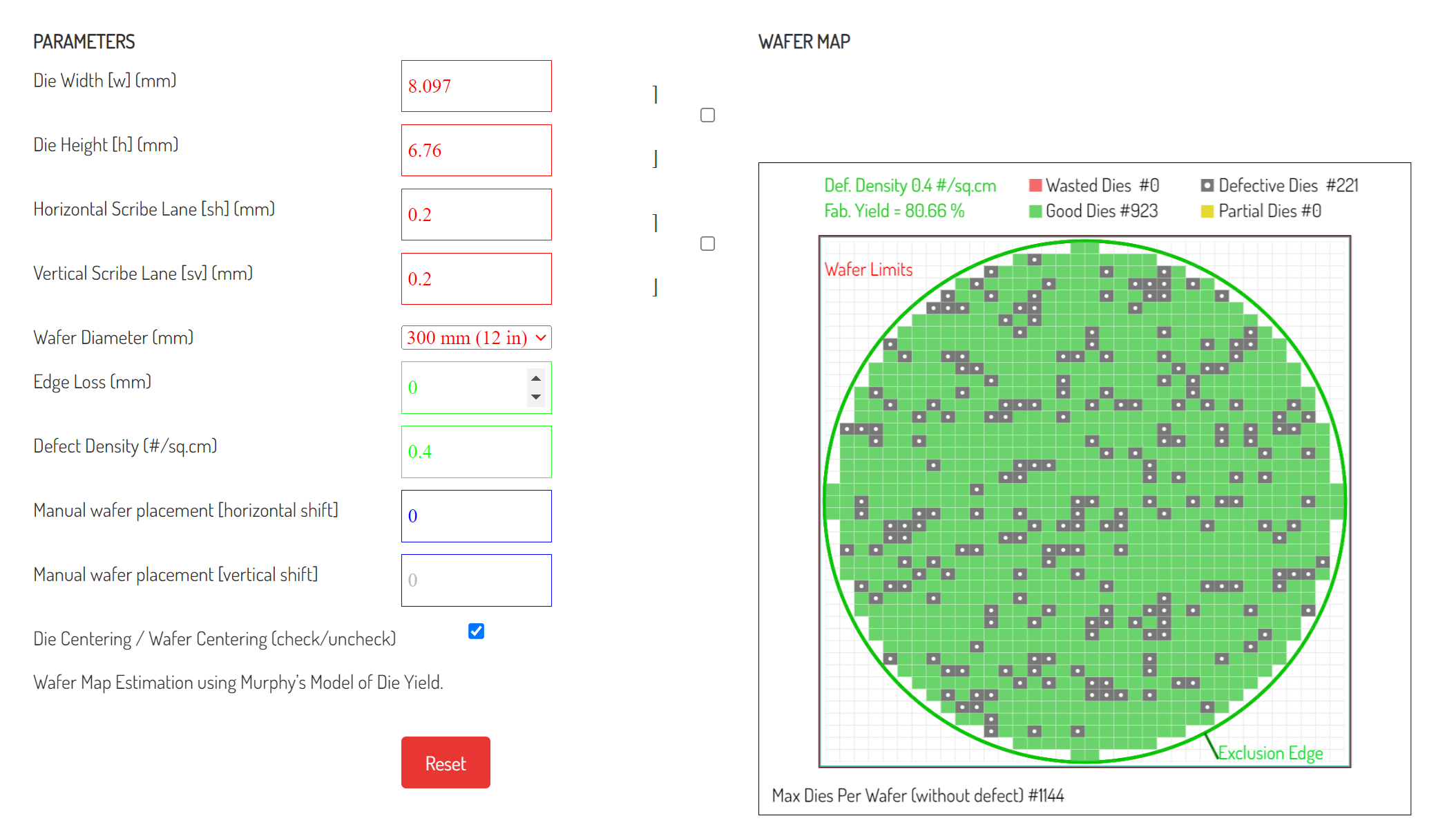Decrease Edge Loss with down arrow

click(x=536, y=397)
